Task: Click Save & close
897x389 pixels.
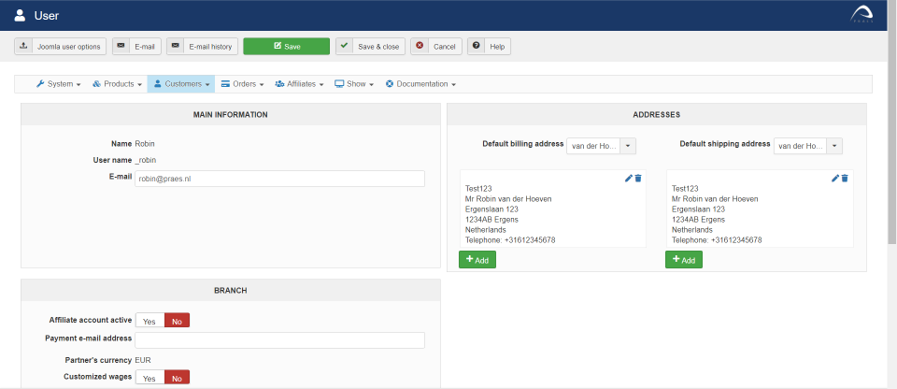Action: [x=370, y=46]
